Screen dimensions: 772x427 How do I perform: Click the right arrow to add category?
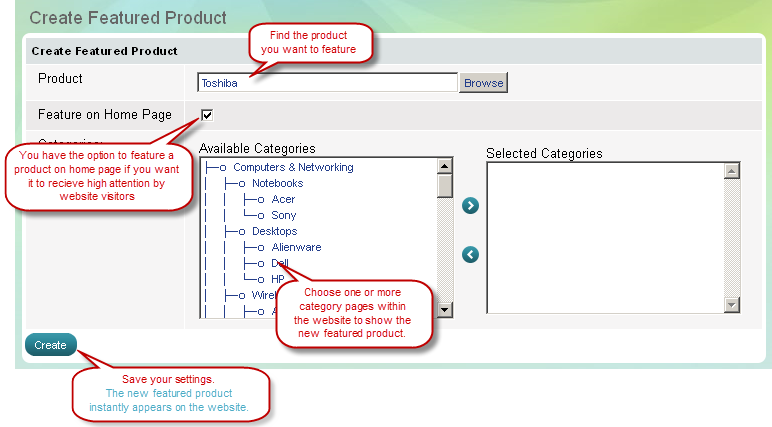pyautogui.click(x=471, y=206)
